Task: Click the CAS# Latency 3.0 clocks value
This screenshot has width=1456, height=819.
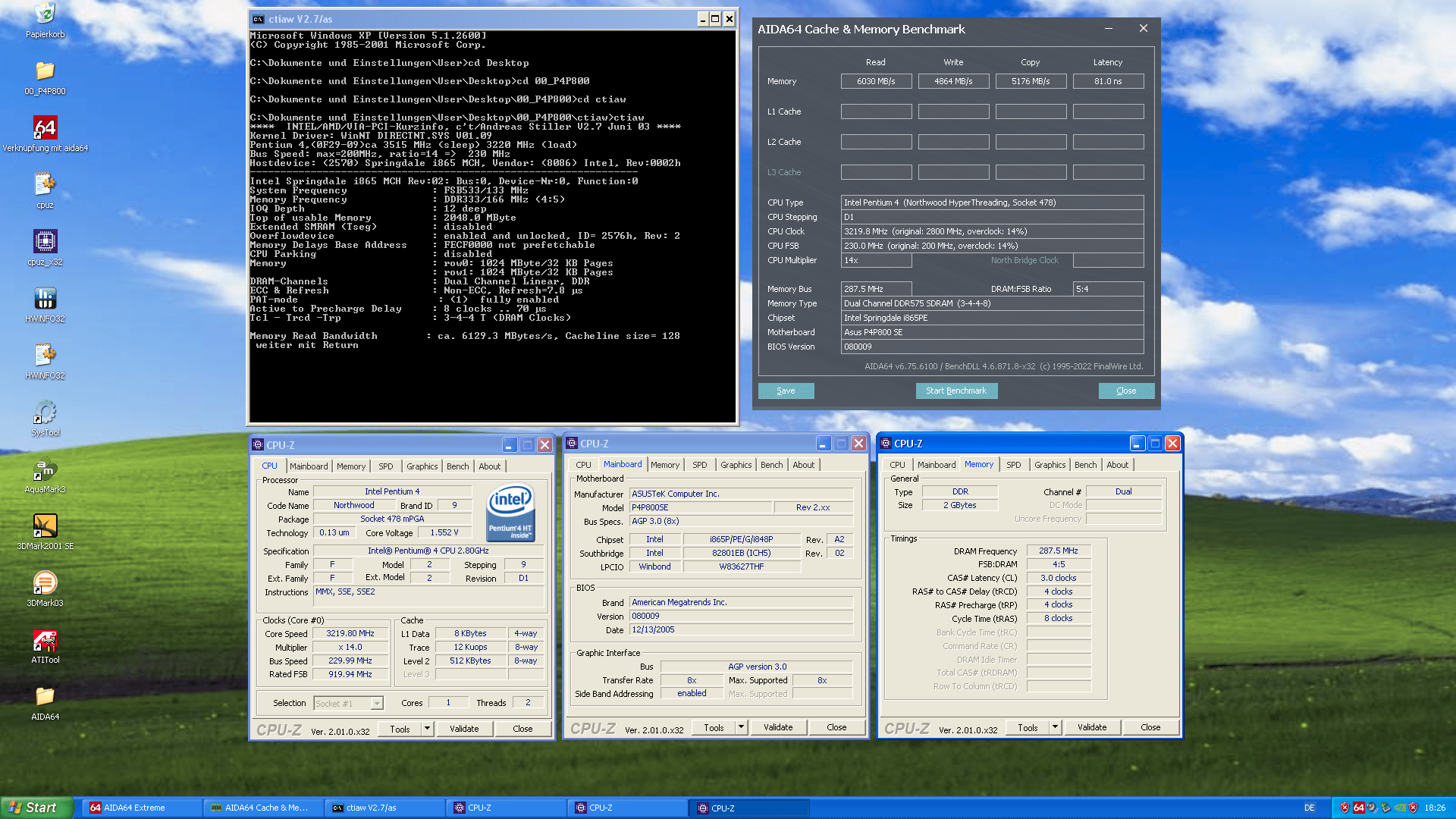Action: click(x=1059, y=578)
